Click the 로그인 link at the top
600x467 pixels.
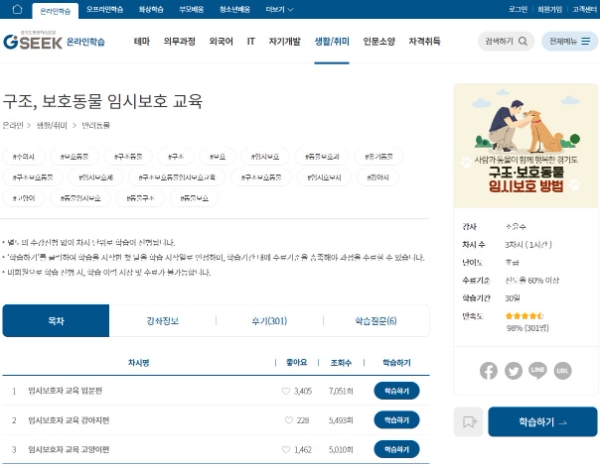point(517,9)
